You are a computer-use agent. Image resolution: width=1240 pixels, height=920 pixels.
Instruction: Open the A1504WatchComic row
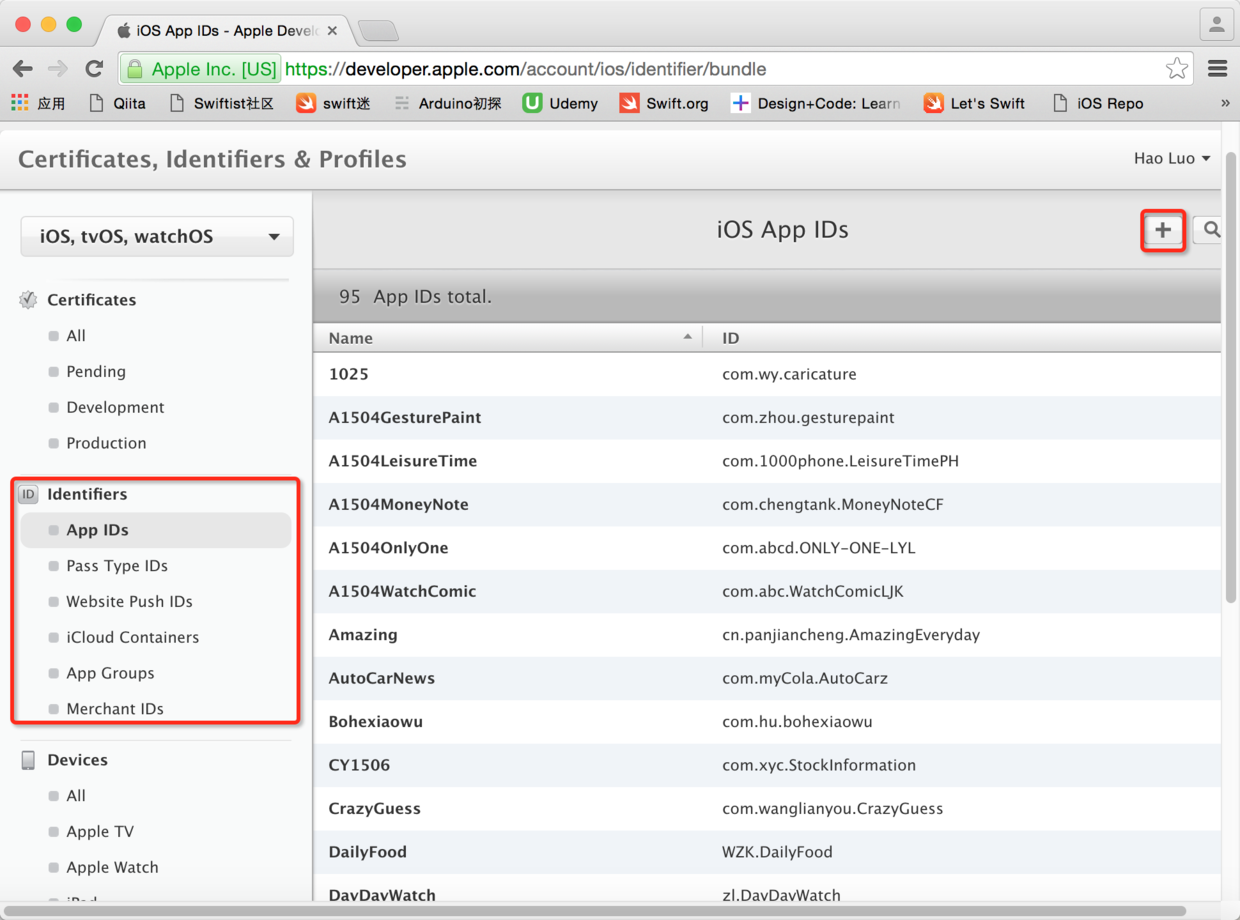pos(767,591)
